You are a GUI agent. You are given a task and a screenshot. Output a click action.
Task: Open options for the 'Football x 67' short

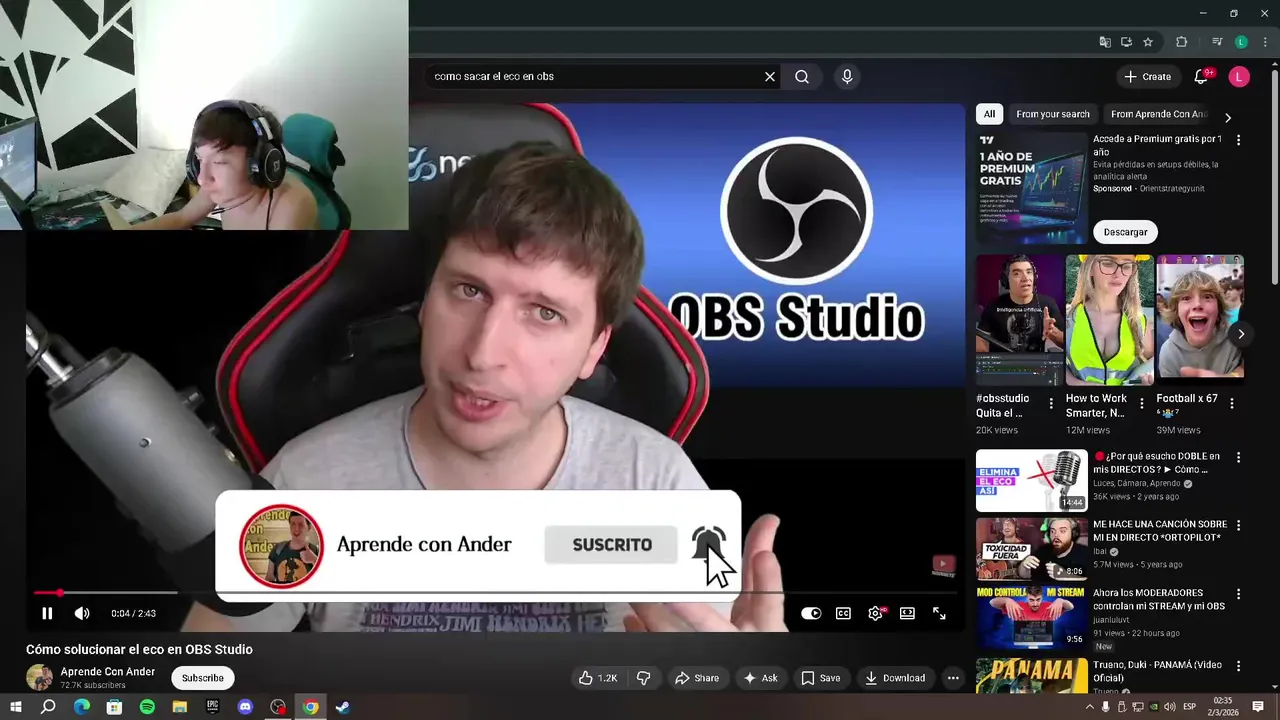point(1232,403)
